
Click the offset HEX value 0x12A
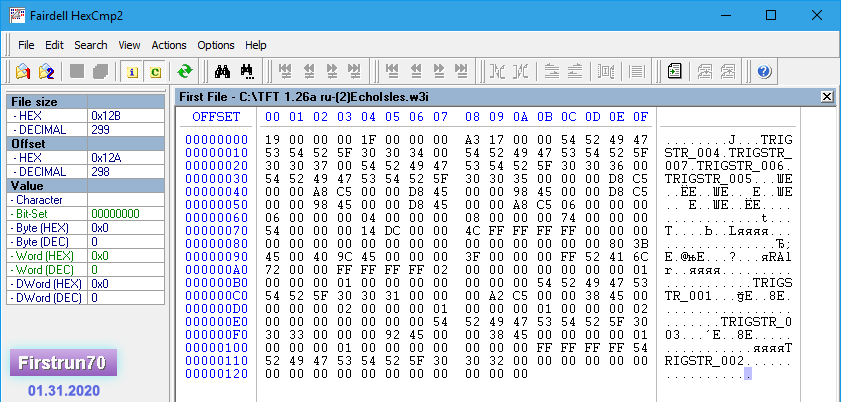[104, 158]
